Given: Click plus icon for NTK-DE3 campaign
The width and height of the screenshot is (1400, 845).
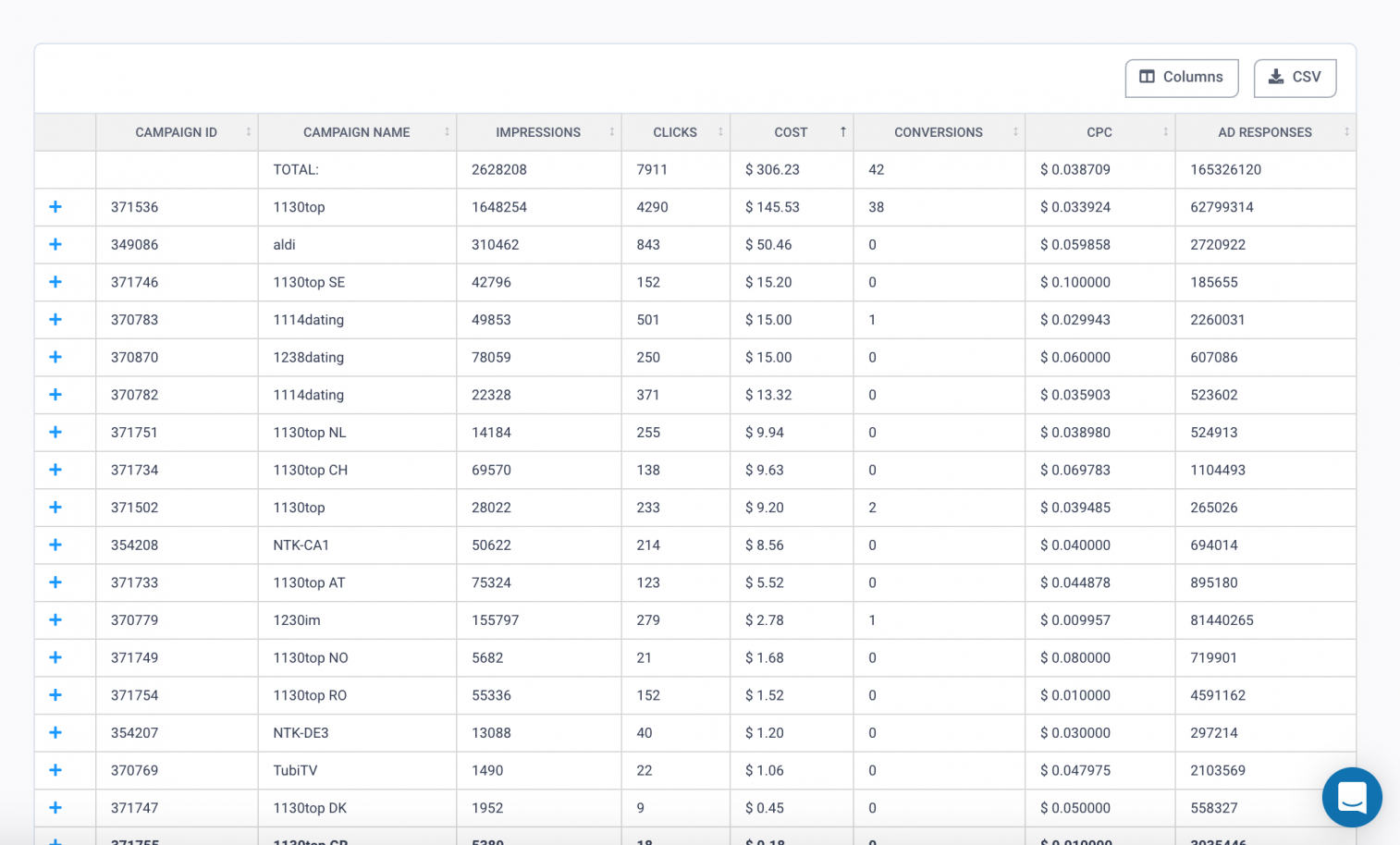Looking at the screenshot, I should click(55, 732).
